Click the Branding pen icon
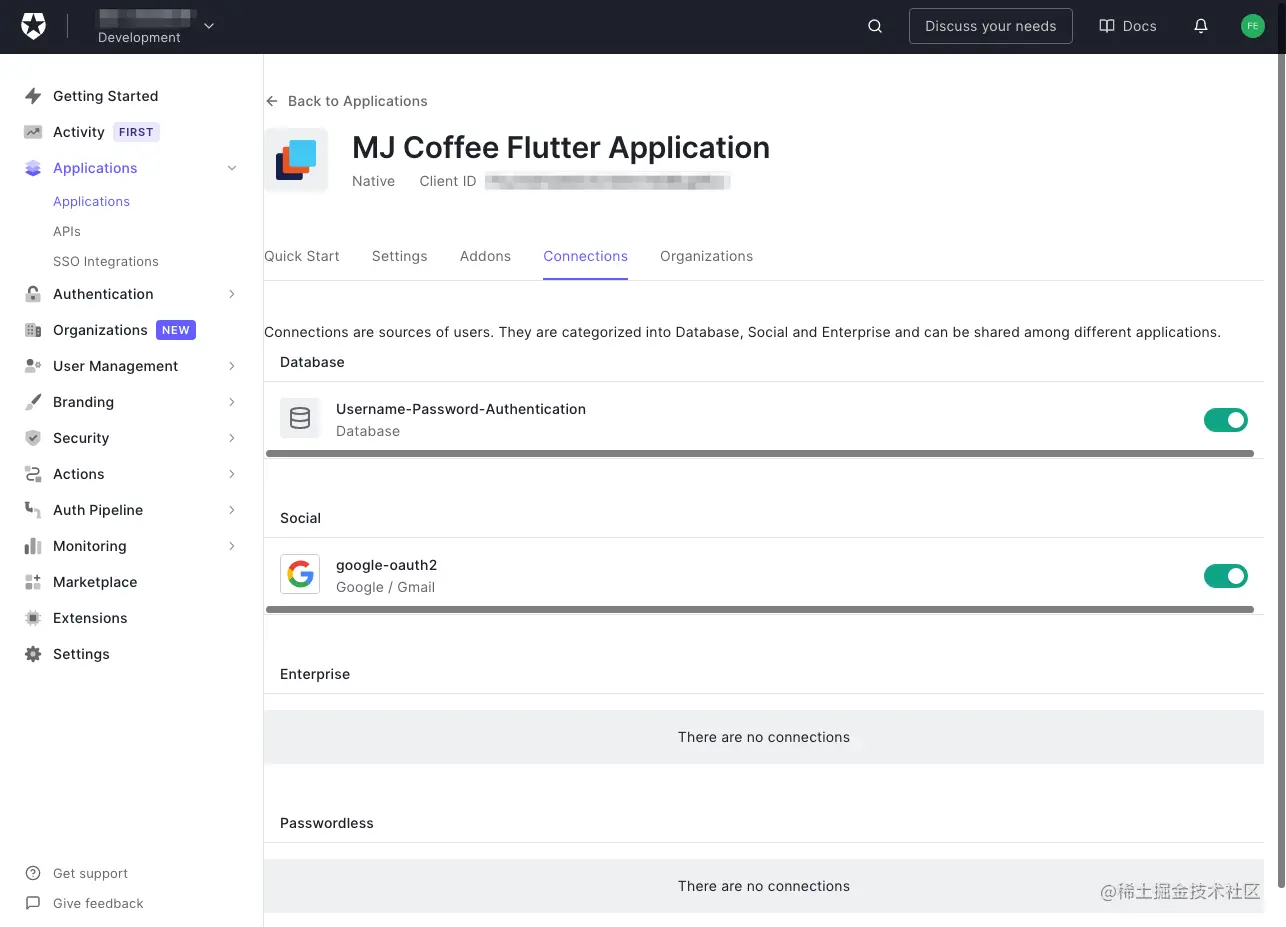1286x927 pixels. click(33, 402)
